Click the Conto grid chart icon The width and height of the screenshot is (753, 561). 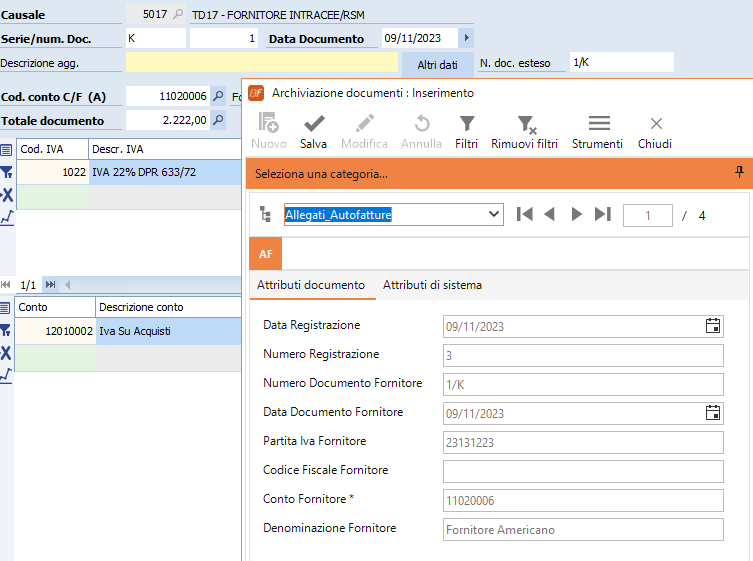(x=6, y=375)
